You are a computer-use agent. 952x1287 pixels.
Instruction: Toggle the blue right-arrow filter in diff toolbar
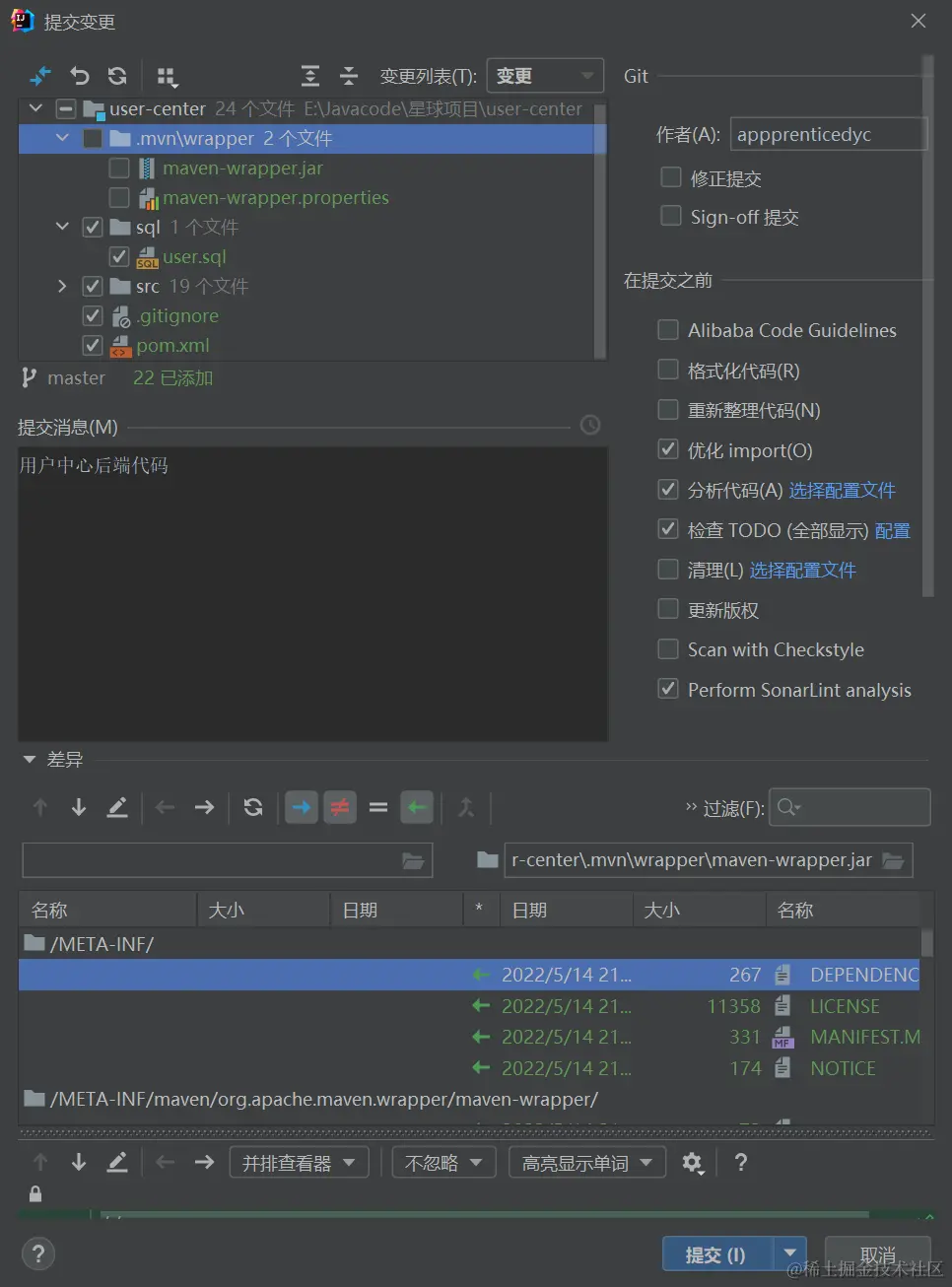(x=302, y=807)
